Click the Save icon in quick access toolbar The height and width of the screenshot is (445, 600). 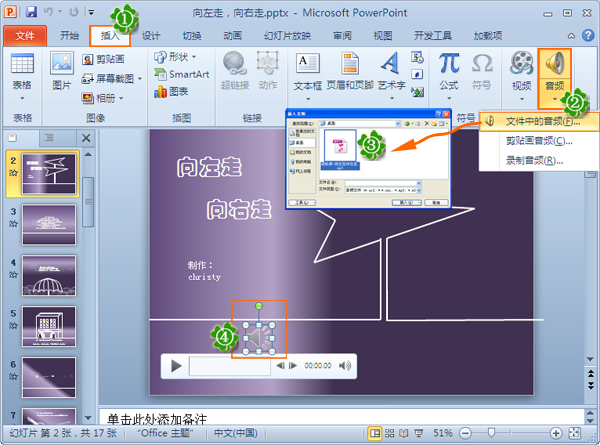coord(31,12)
